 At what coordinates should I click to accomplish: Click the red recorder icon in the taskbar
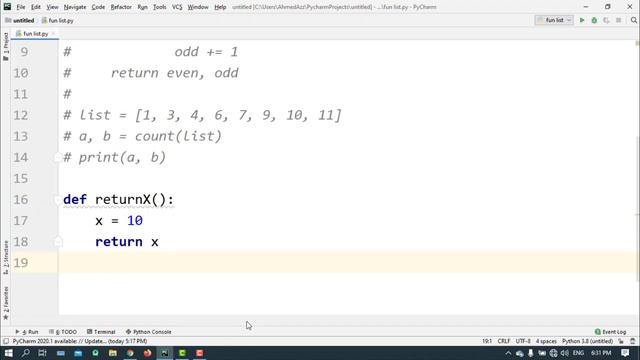pos(200,353)
